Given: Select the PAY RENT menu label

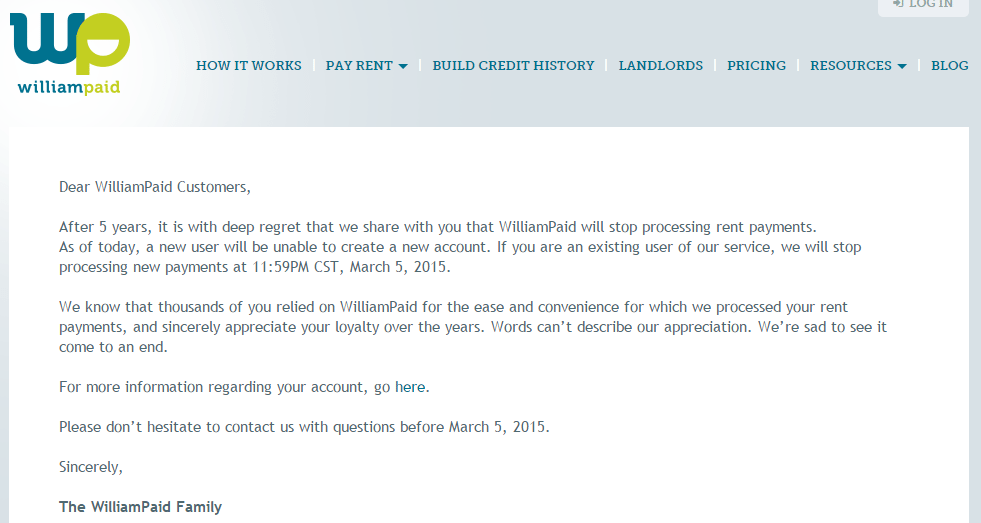Looking at the screenshot, I should pyautogui.click(x=359, y=66).
